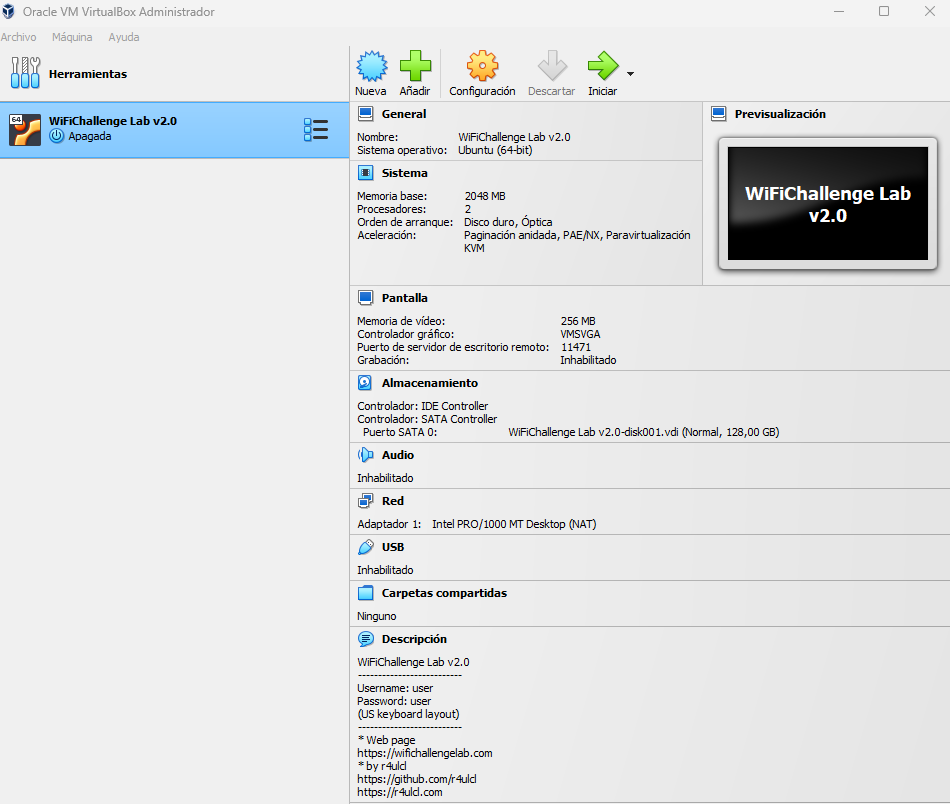Viewport: 950px width, 804px height.
Task: Click Controlador: IDE Controller line
Action: coord(422,406)
